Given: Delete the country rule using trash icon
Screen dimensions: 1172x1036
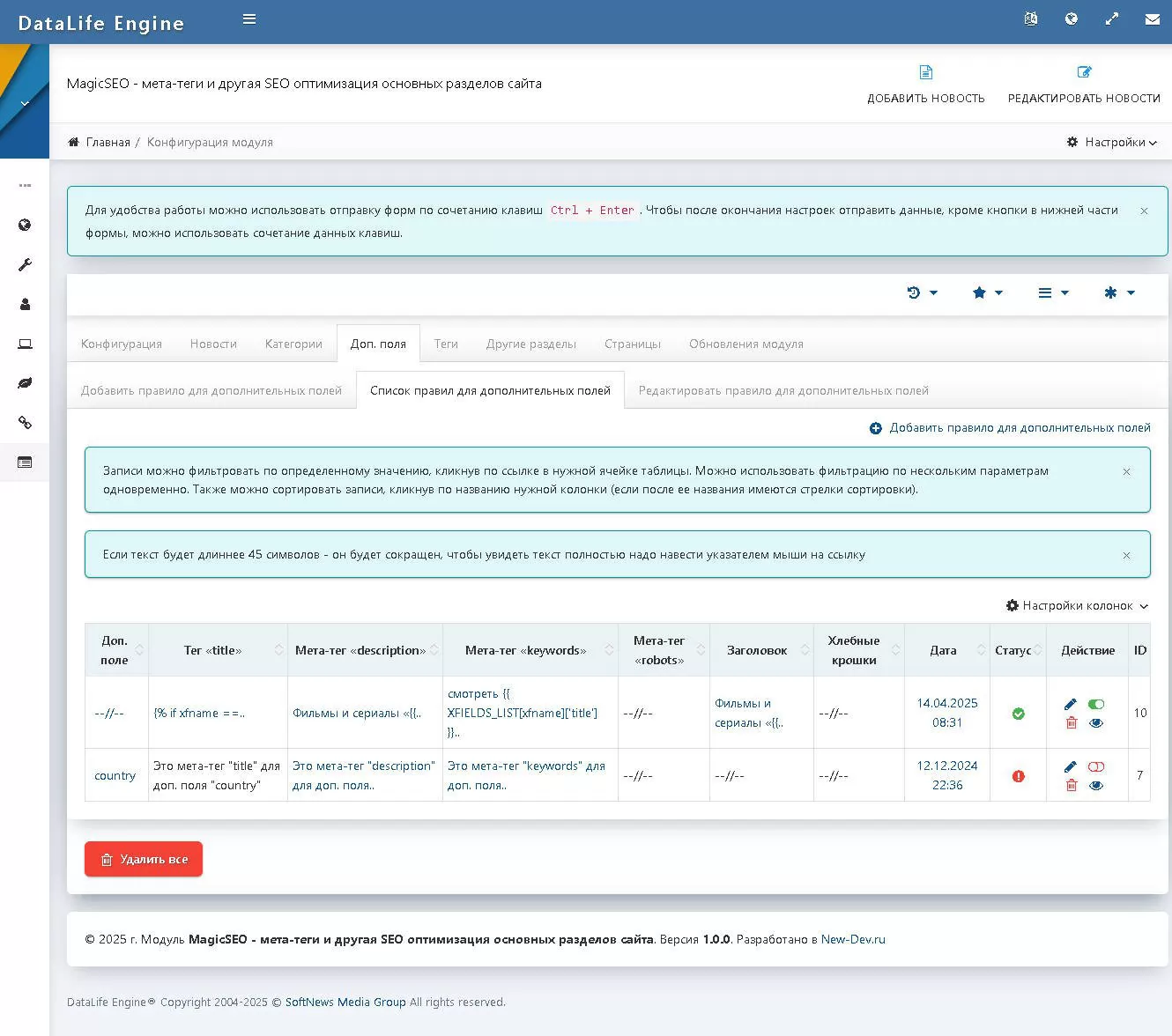Looking at the screenshot, I should click(x=1072, y=786).
